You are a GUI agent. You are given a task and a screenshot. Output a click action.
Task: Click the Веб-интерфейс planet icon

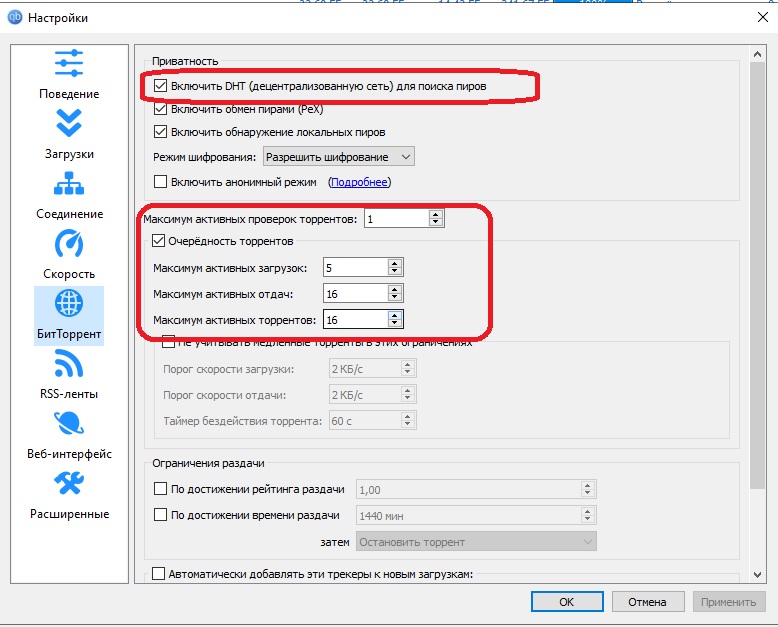coord(69,425)
